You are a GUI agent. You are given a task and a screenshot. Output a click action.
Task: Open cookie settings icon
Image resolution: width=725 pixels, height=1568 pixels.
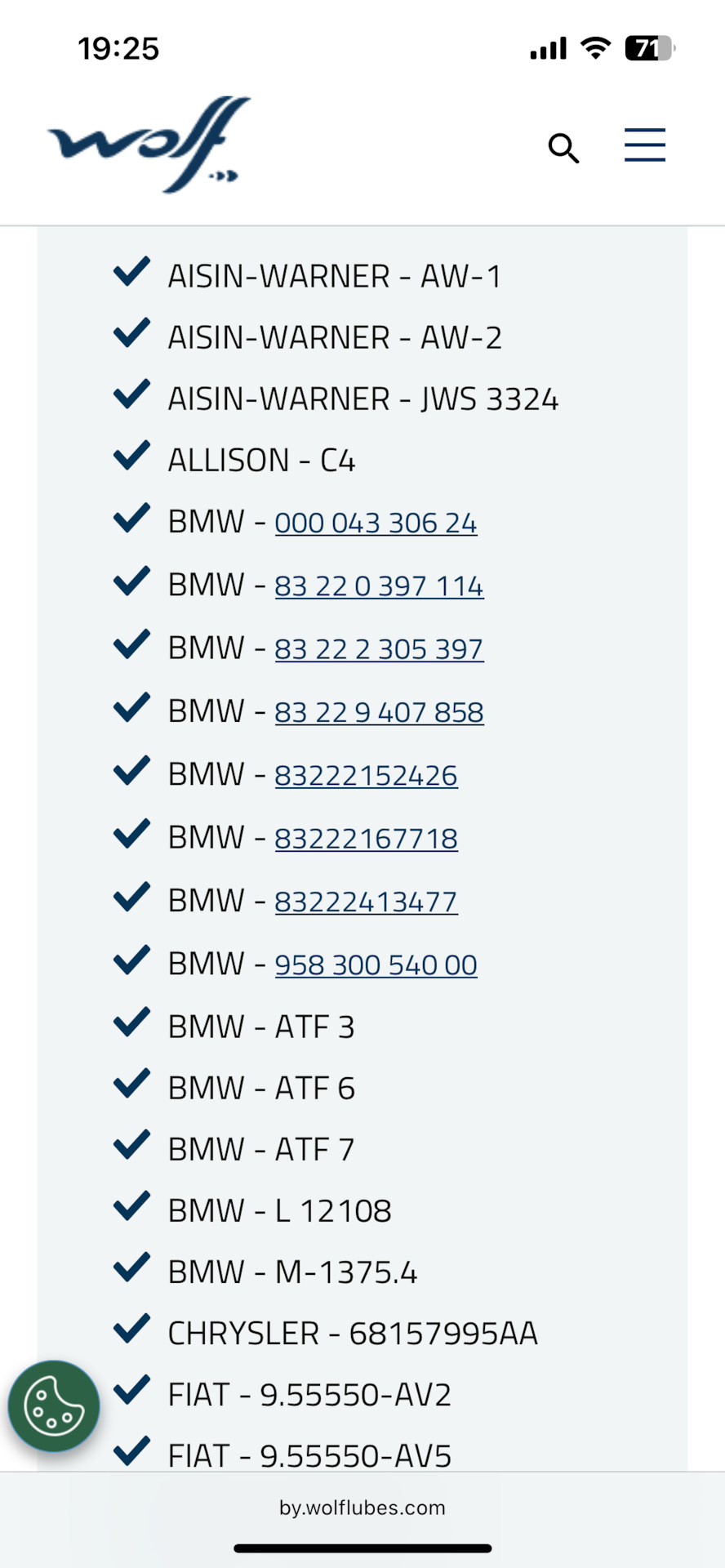tap(54, 1405)
